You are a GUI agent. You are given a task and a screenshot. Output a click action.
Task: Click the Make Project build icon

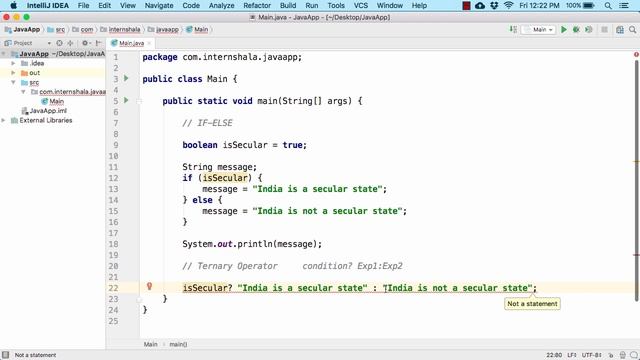(513, 29)
